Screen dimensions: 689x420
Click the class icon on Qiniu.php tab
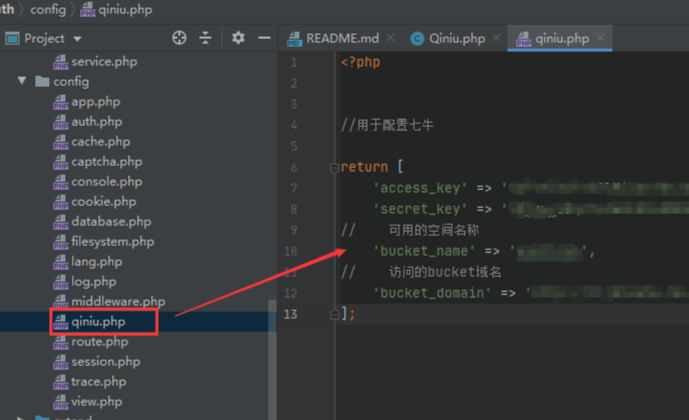[x=417, y=39]
